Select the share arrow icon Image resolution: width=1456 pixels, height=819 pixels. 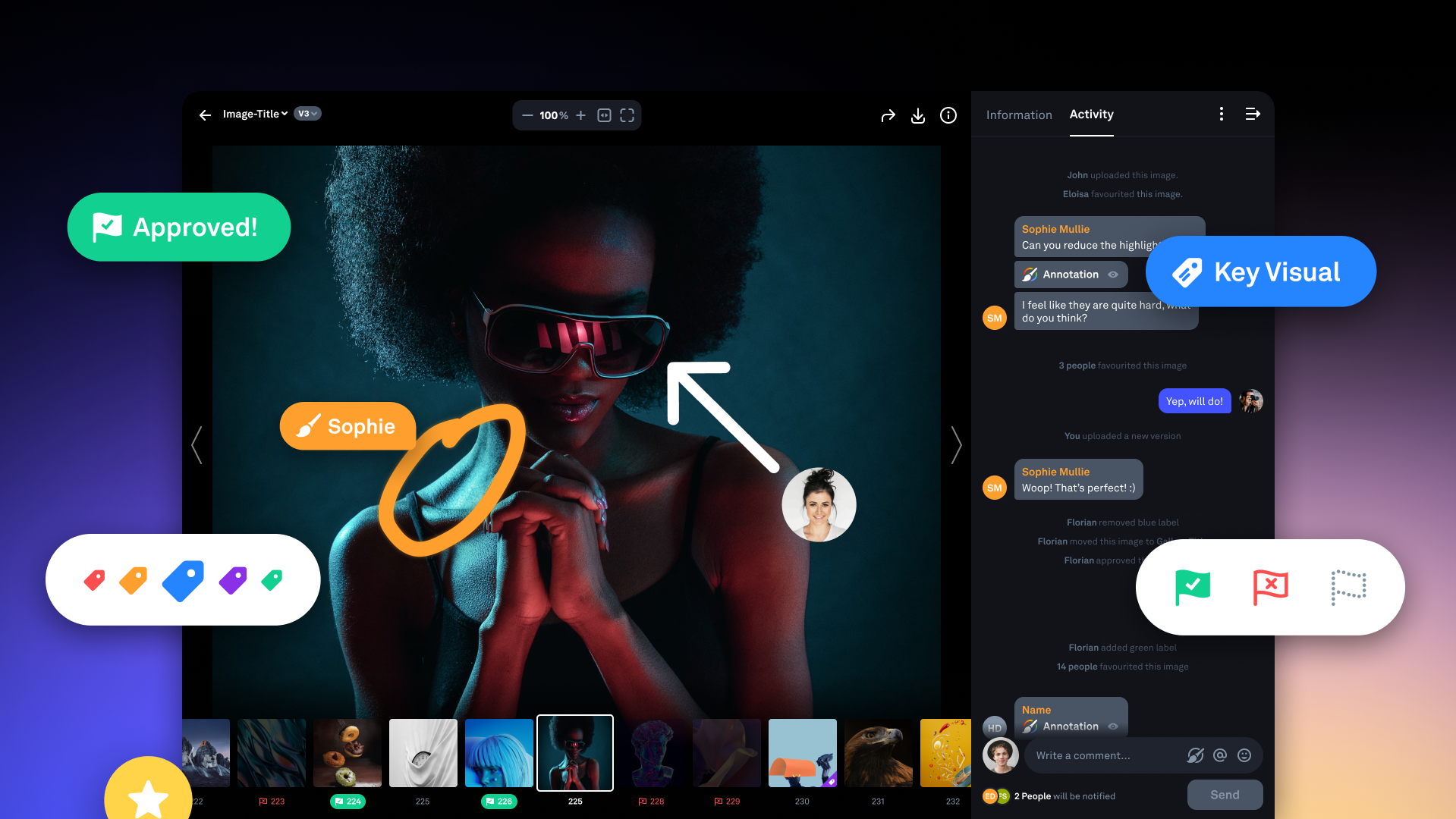[x=888, y=115]
